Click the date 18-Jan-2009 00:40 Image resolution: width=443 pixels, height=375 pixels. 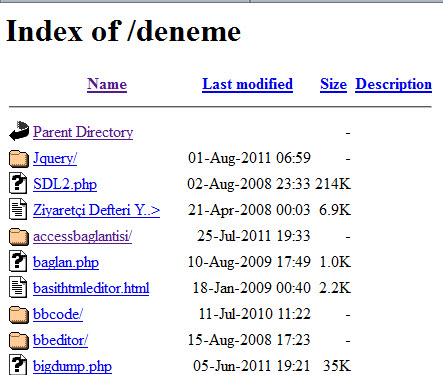click(252, 288)
